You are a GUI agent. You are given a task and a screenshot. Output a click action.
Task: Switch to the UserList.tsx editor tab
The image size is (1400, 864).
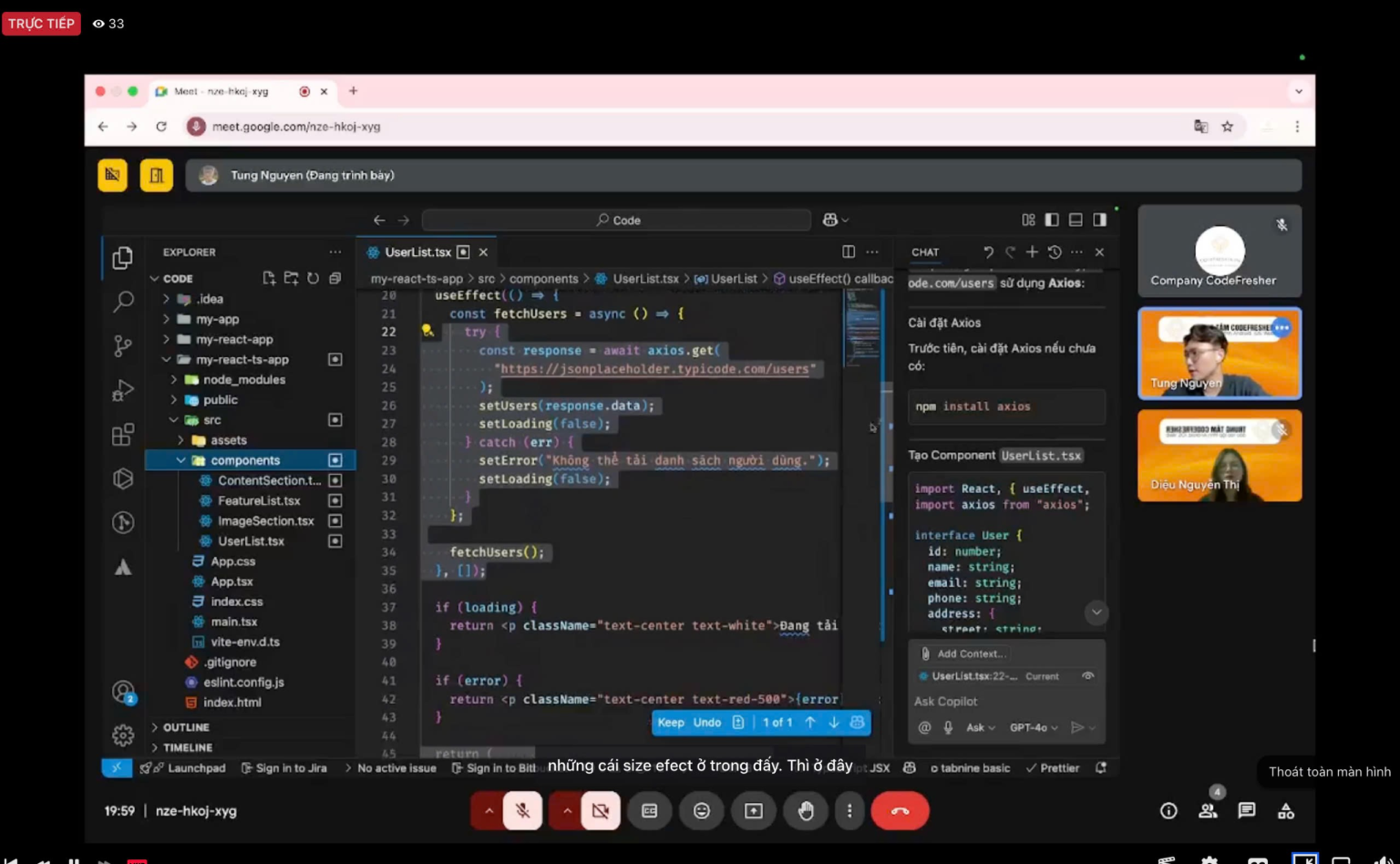(418, 252)
